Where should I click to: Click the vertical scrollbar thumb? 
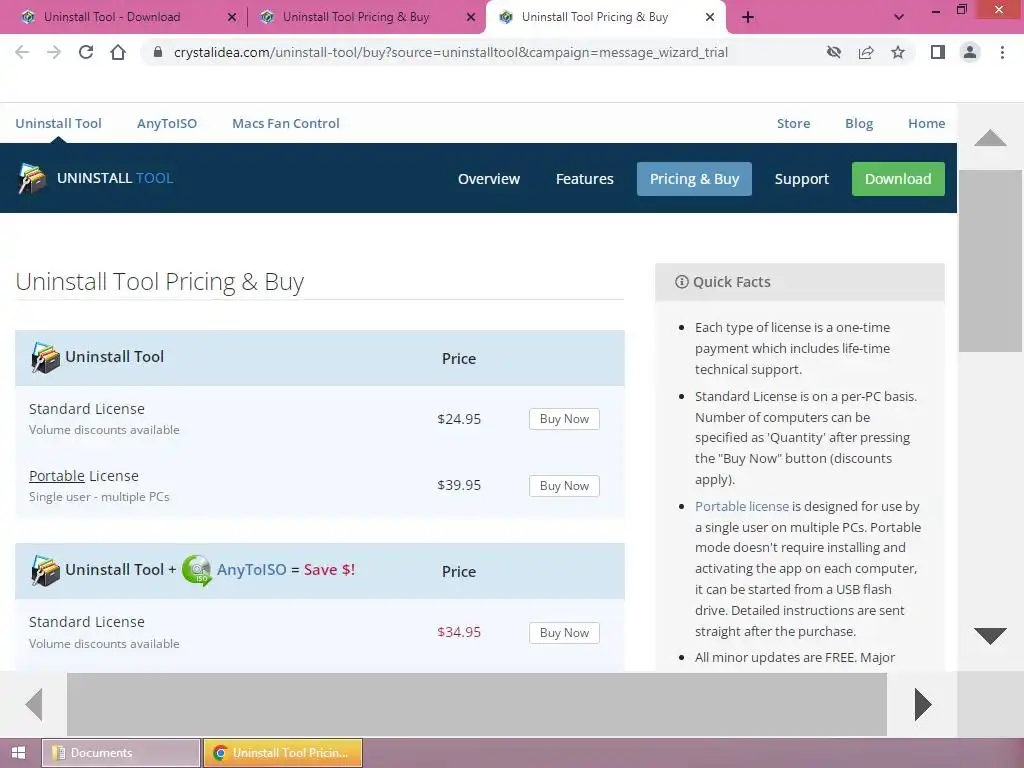(x=990, y=261)
